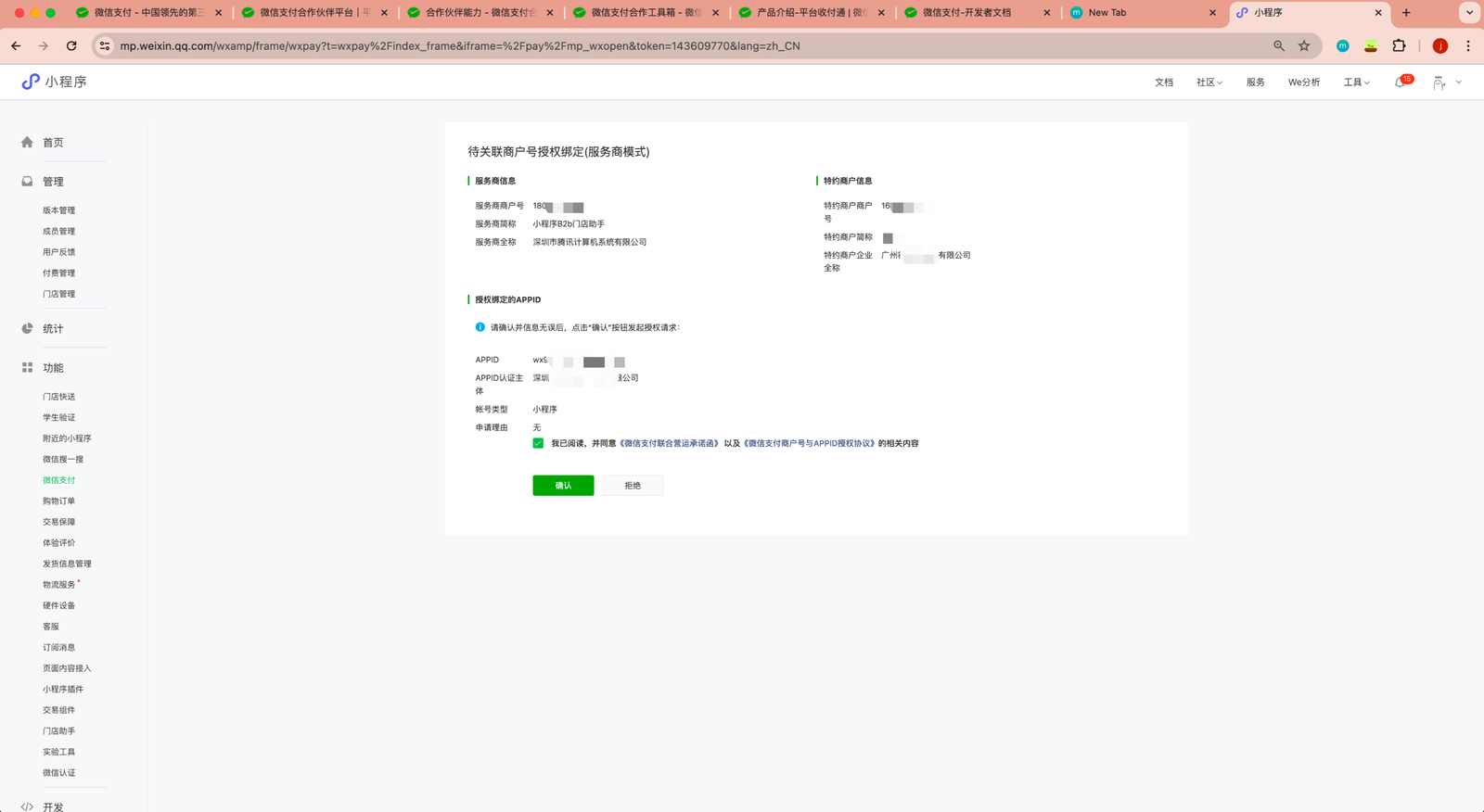Open 学生验证 in the sidebar
This screenshot has width=1484, height=812.
(59, 418)
